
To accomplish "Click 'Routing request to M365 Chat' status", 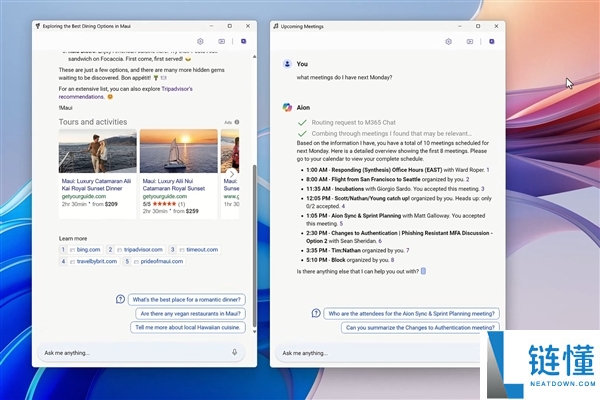I will click(x=354, y=122).
